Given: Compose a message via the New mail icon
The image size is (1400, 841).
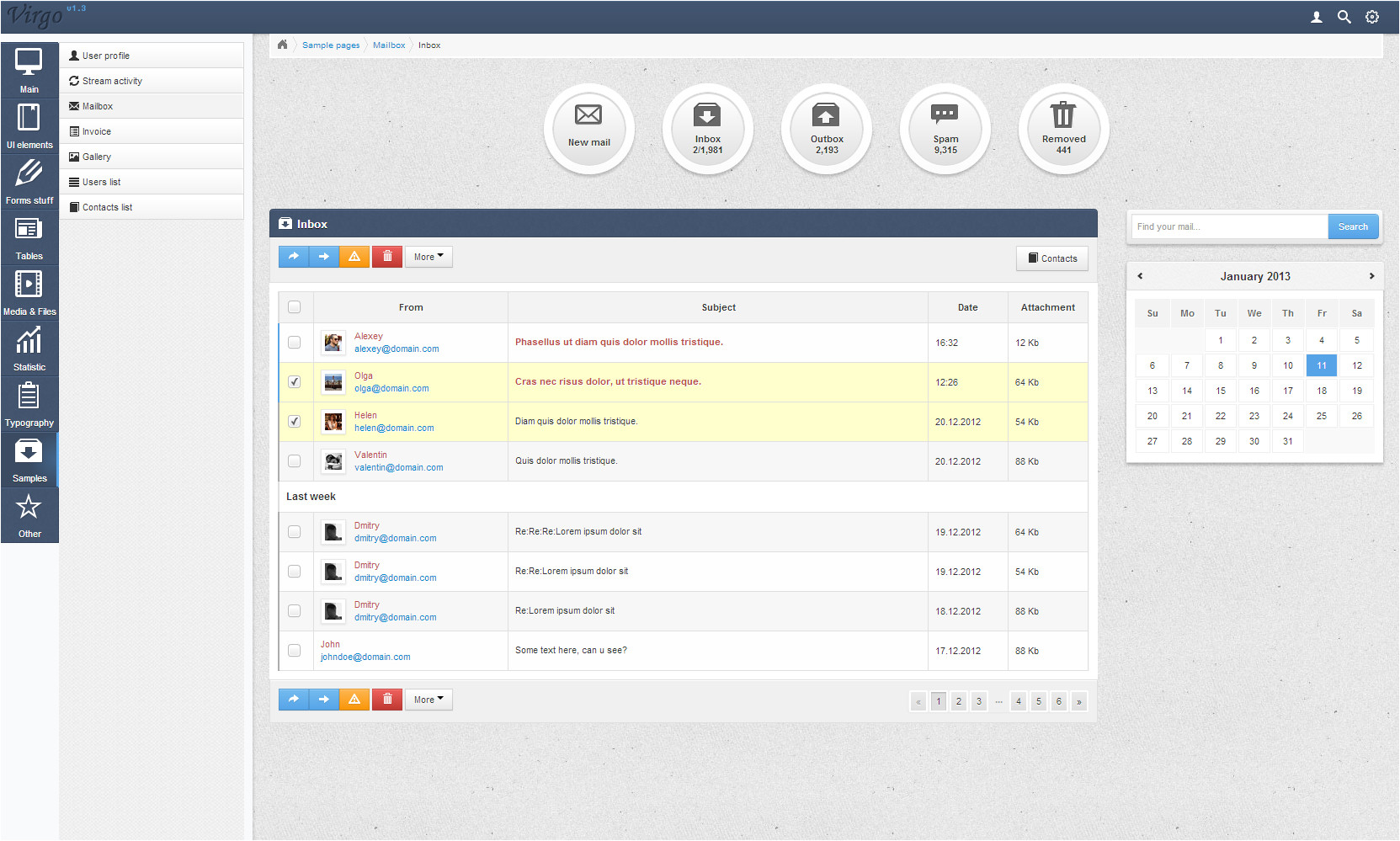Looking at the screenshot, I should coord(588,128).
